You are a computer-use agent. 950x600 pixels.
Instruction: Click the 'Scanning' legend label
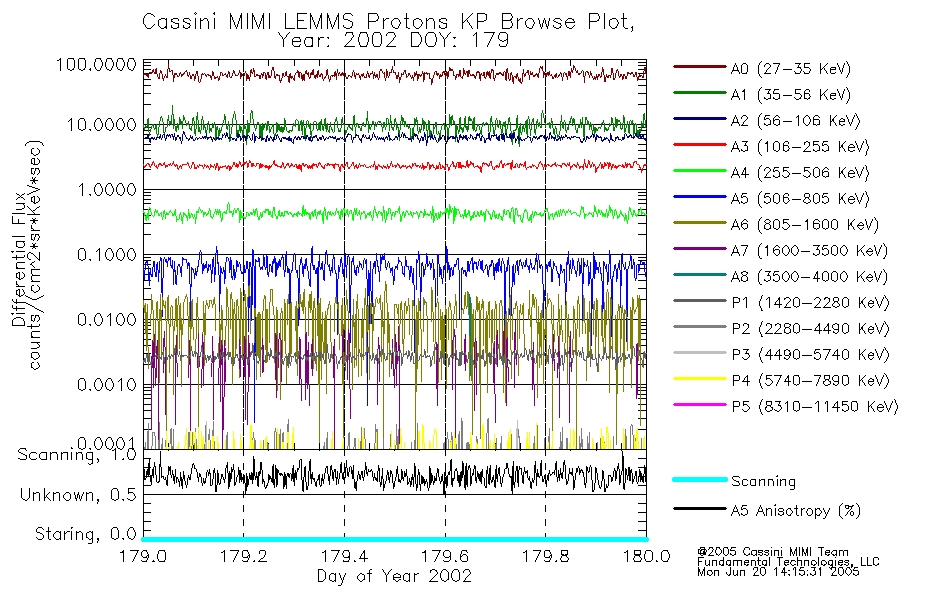coord(763,481)
